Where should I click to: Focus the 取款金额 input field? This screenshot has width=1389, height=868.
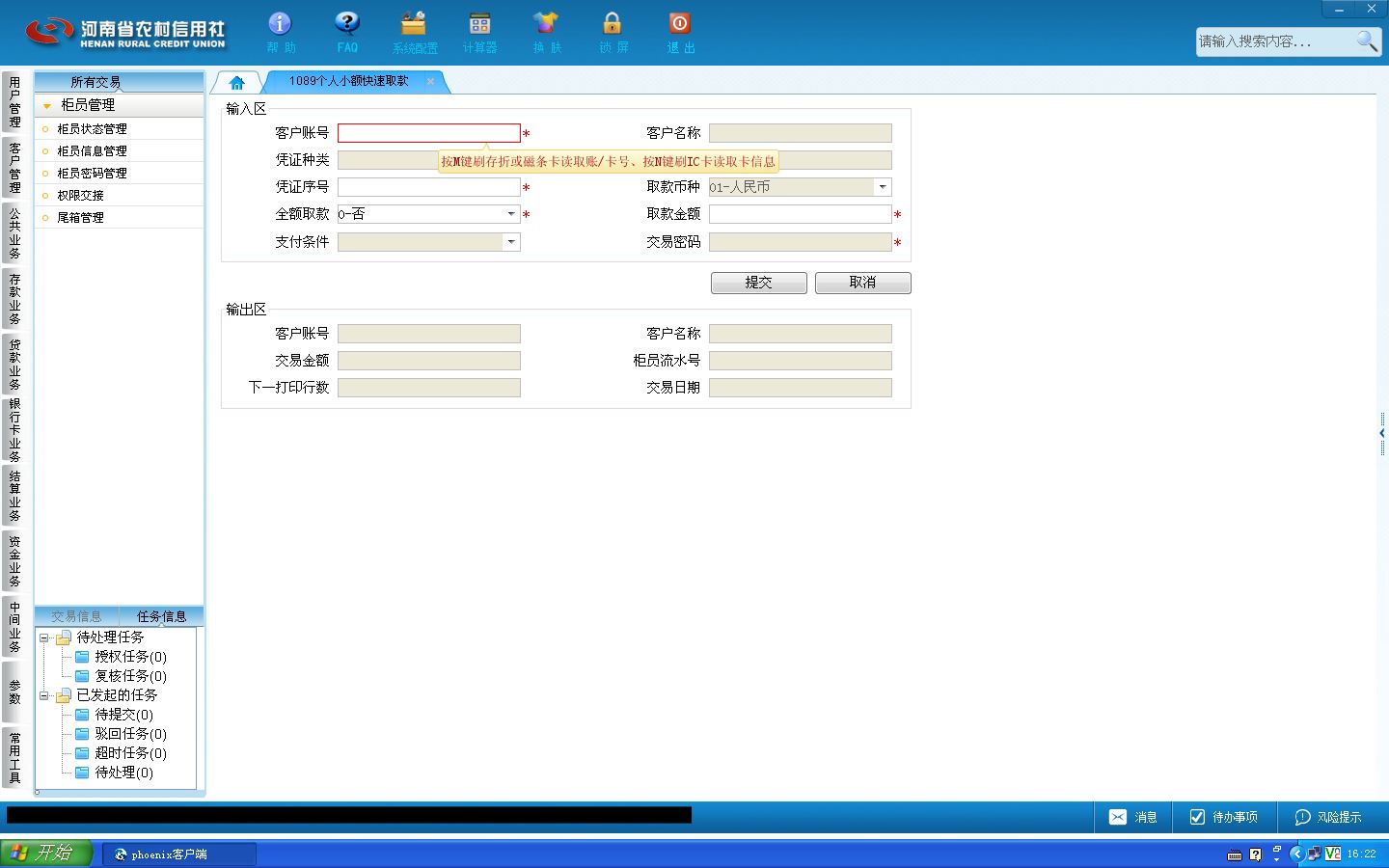pos(801,214)
